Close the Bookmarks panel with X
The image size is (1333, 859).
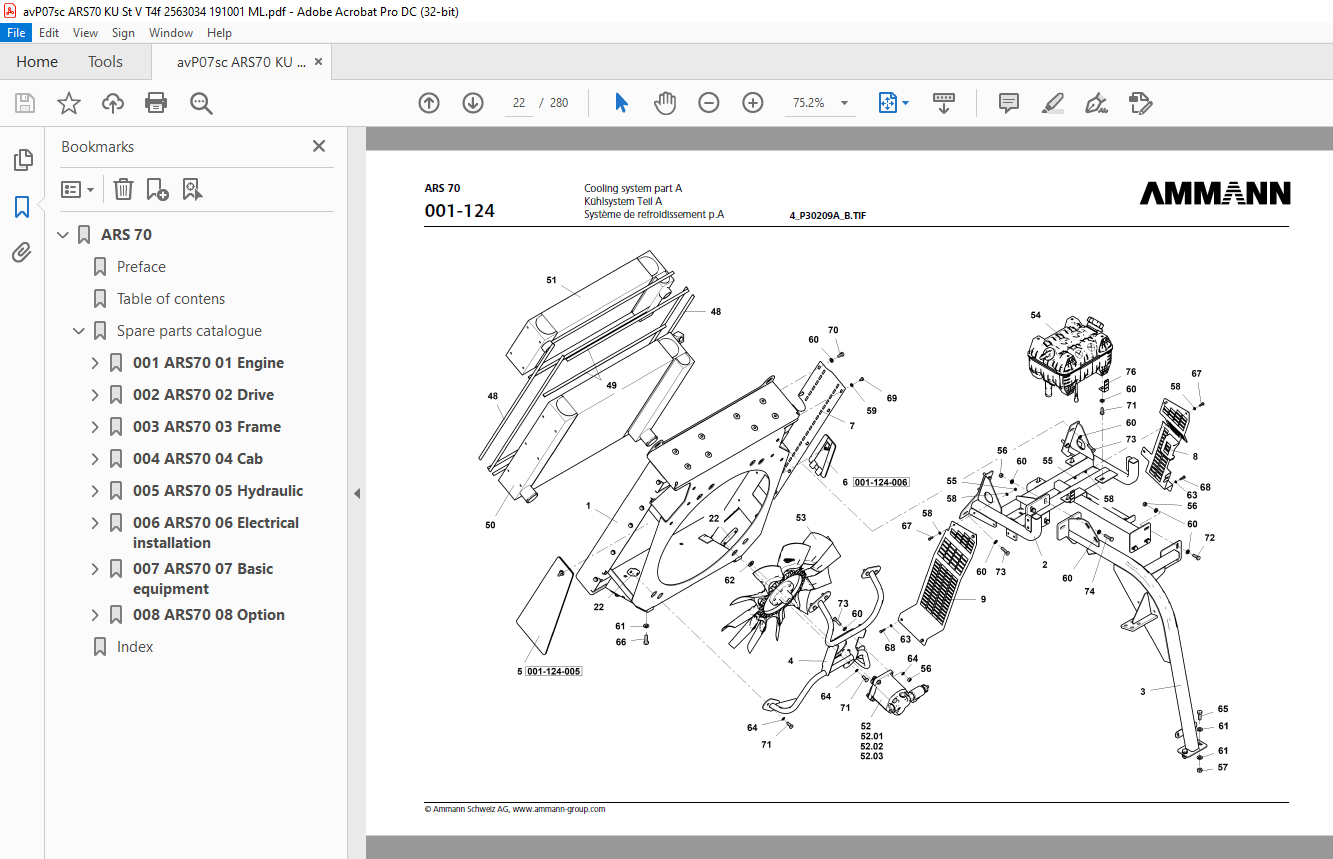coord(319,146)
